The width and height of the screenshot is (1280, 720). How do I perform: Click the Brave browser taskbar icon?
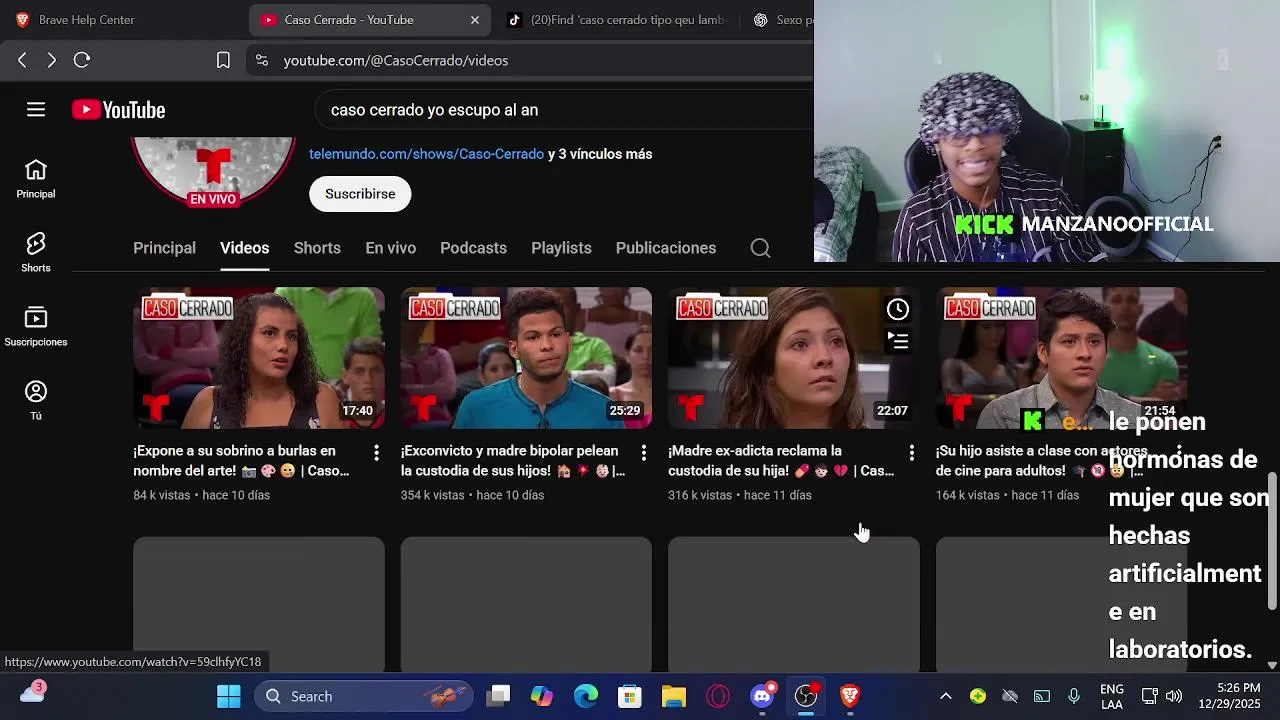pos(850,696)
